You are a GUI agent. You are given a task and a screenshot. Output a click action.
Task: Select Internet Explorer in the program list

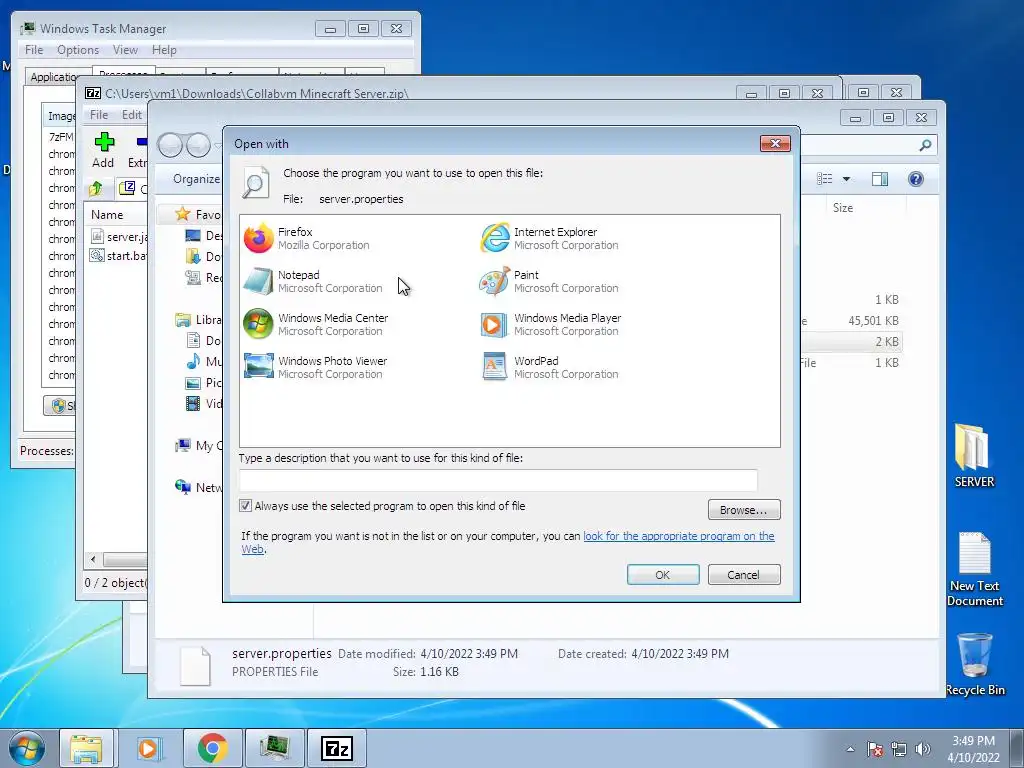pyautogui.click(x=549, y=238)
